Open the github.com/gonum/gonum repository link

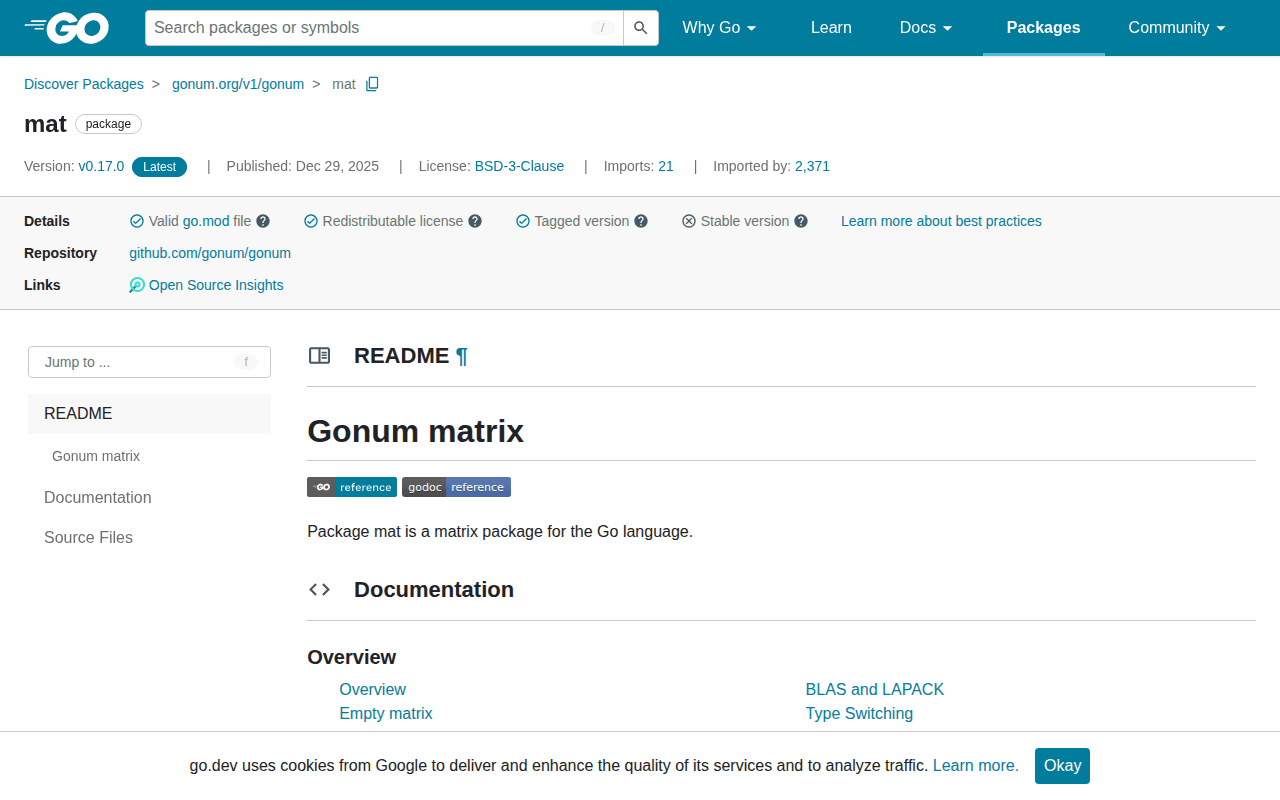click(x=210, y=253)
